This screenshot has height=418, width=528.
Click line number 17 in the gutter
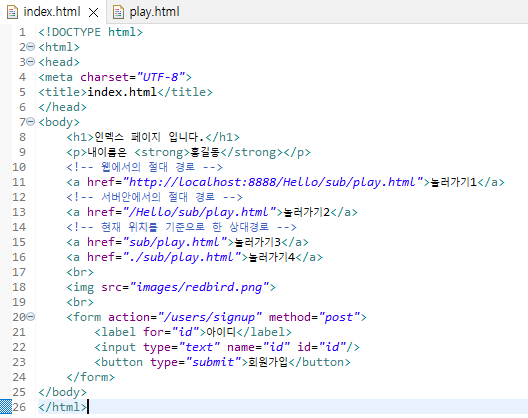tap(19, 272)
